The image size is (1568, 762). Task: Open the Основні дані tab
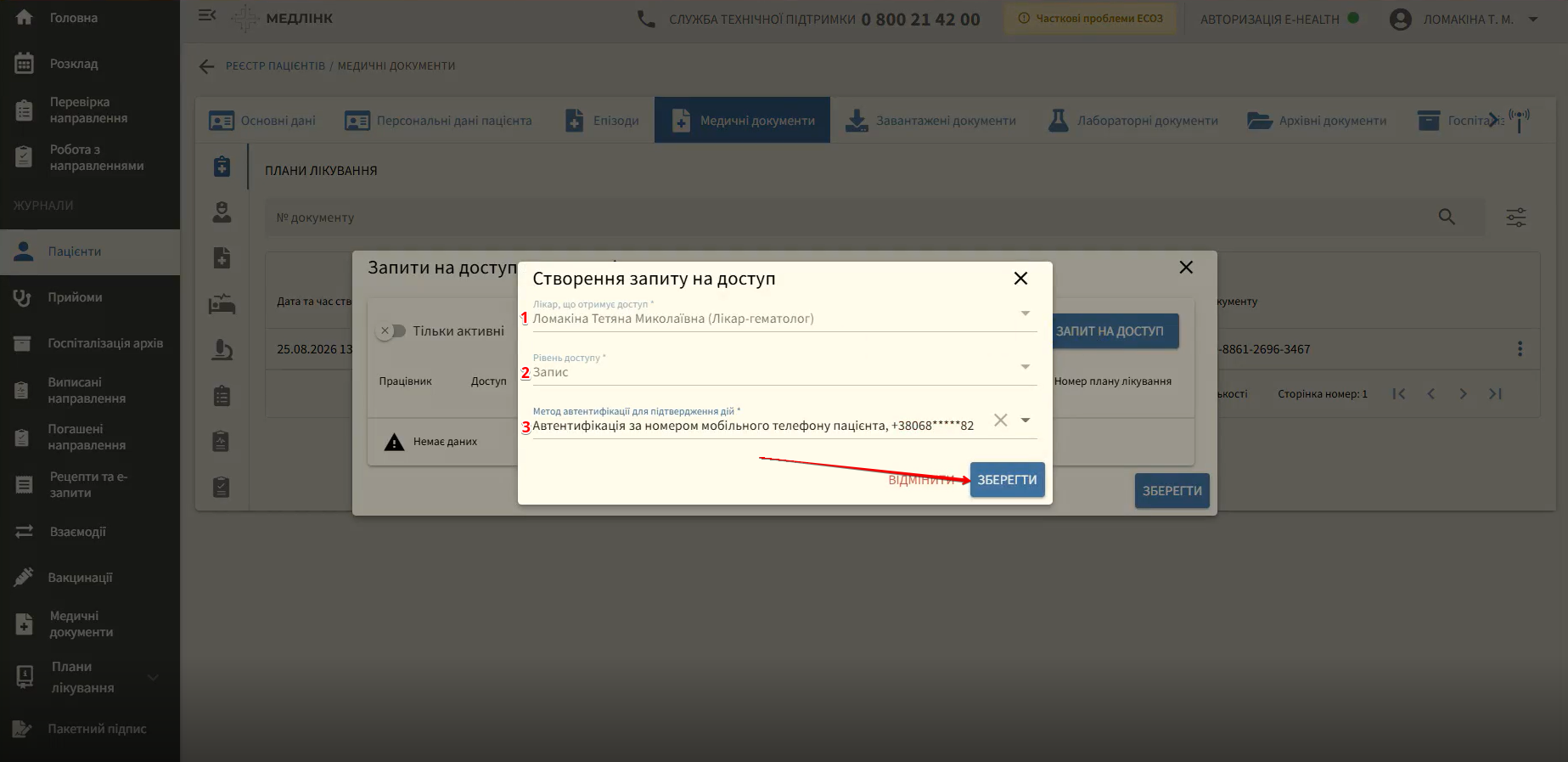[x=262, y=121]
